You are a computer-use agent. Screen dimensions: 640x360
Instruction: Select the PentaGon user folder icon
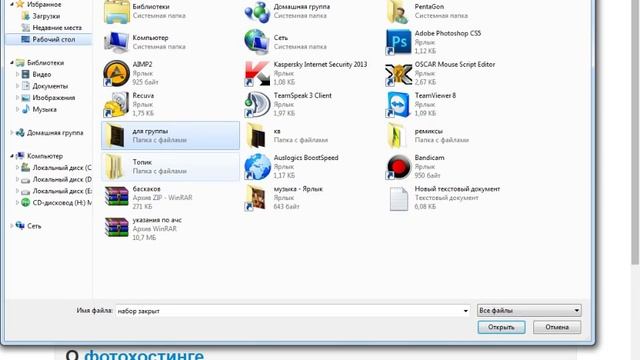398,11
